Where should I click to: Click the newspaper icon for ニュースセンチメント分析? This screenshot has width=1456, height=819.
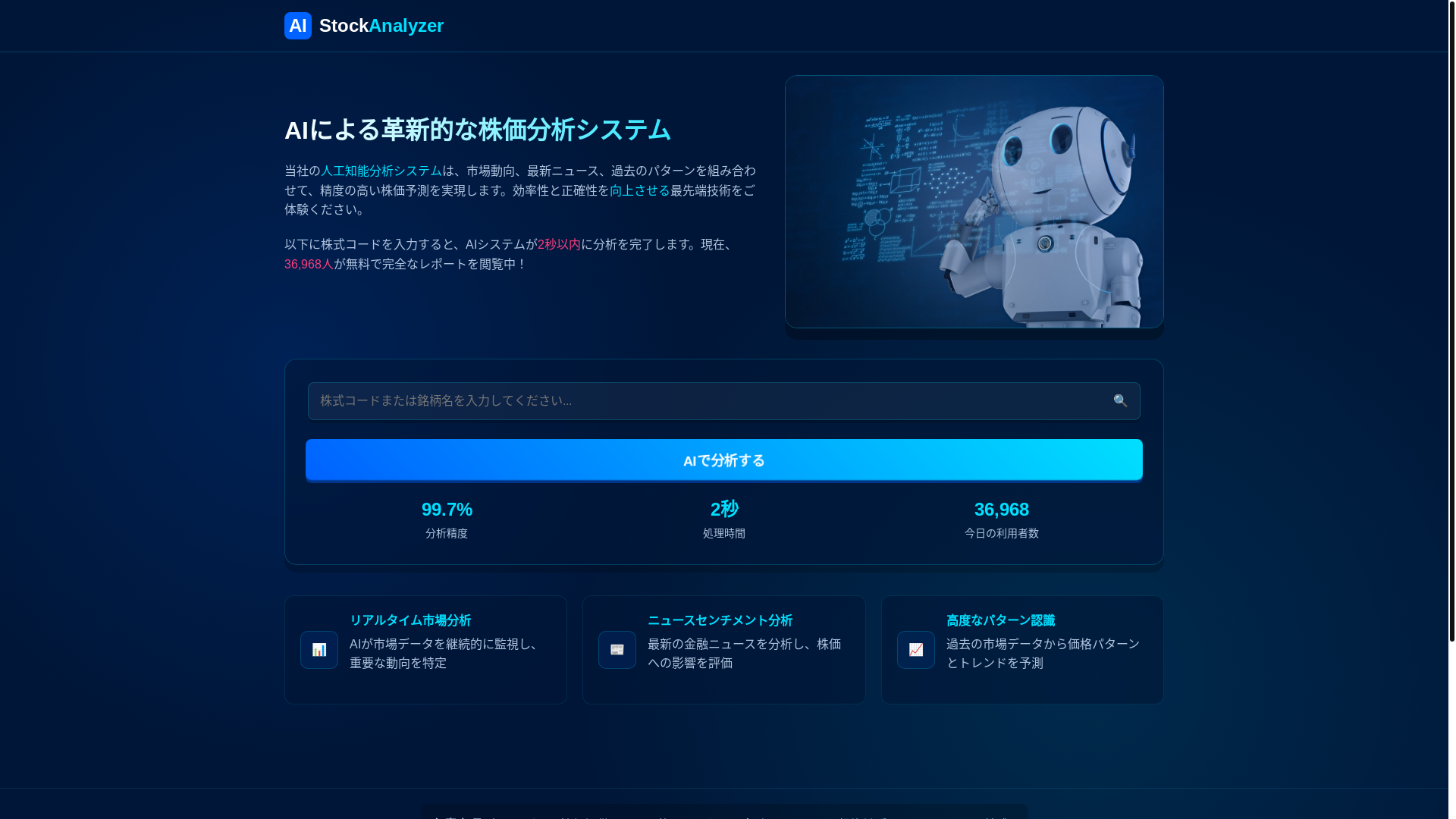617,650
